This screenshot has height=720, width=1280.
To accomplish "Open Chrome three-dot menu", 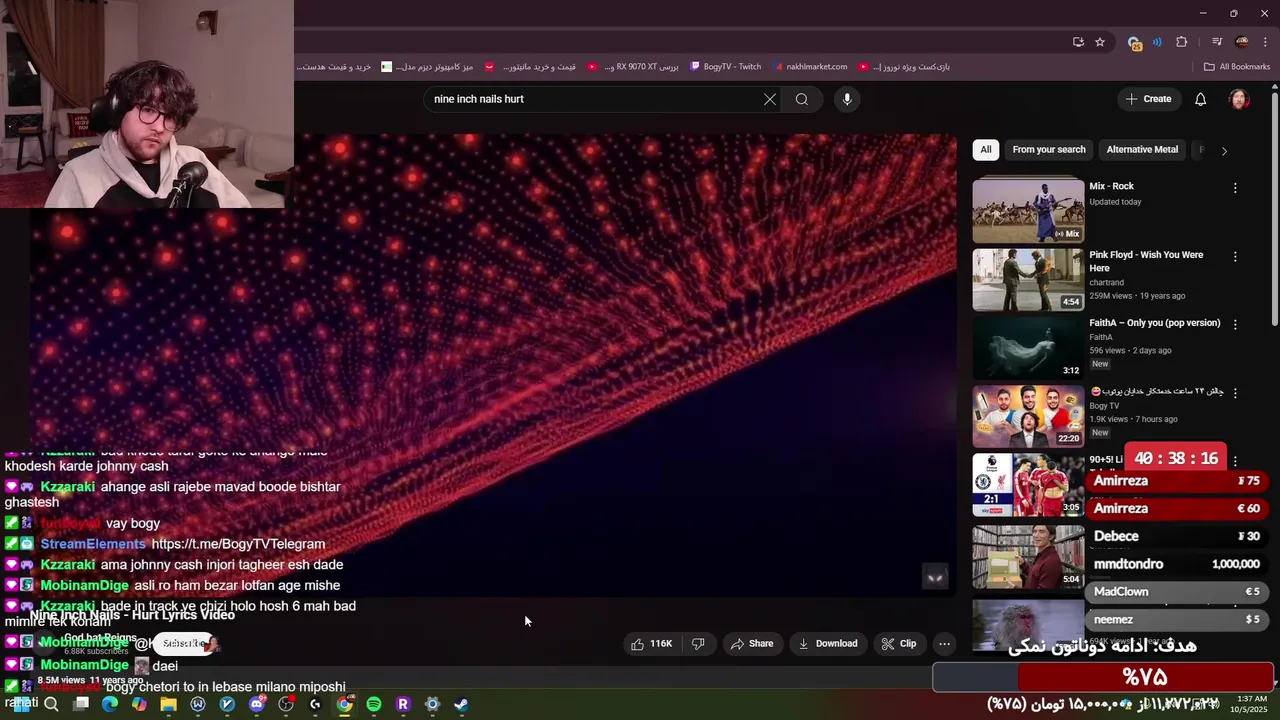I will [x=1265, y=42].
